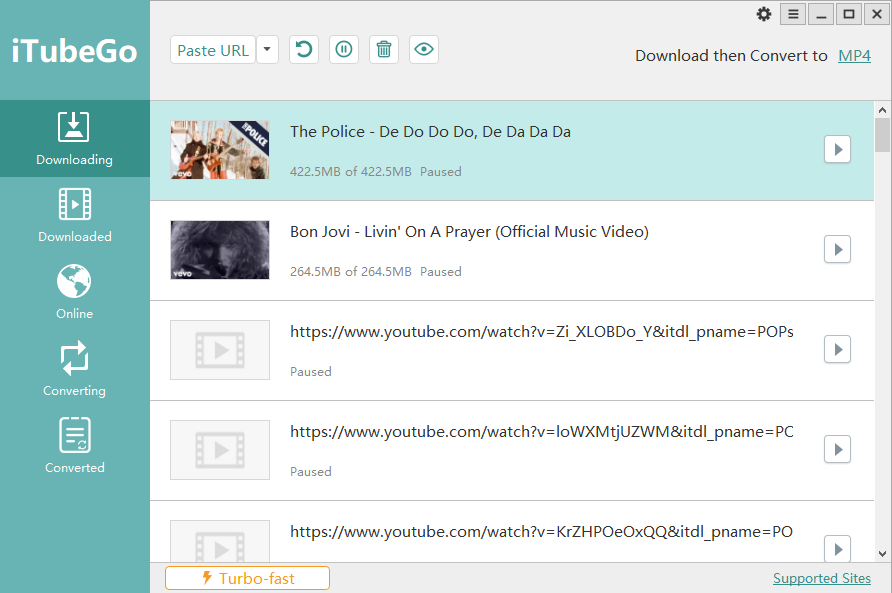This screenshot has height=593, width=892.
Task: Resume Bon Jovi Livin' On A Prayer download
Action: pos(837,249)
